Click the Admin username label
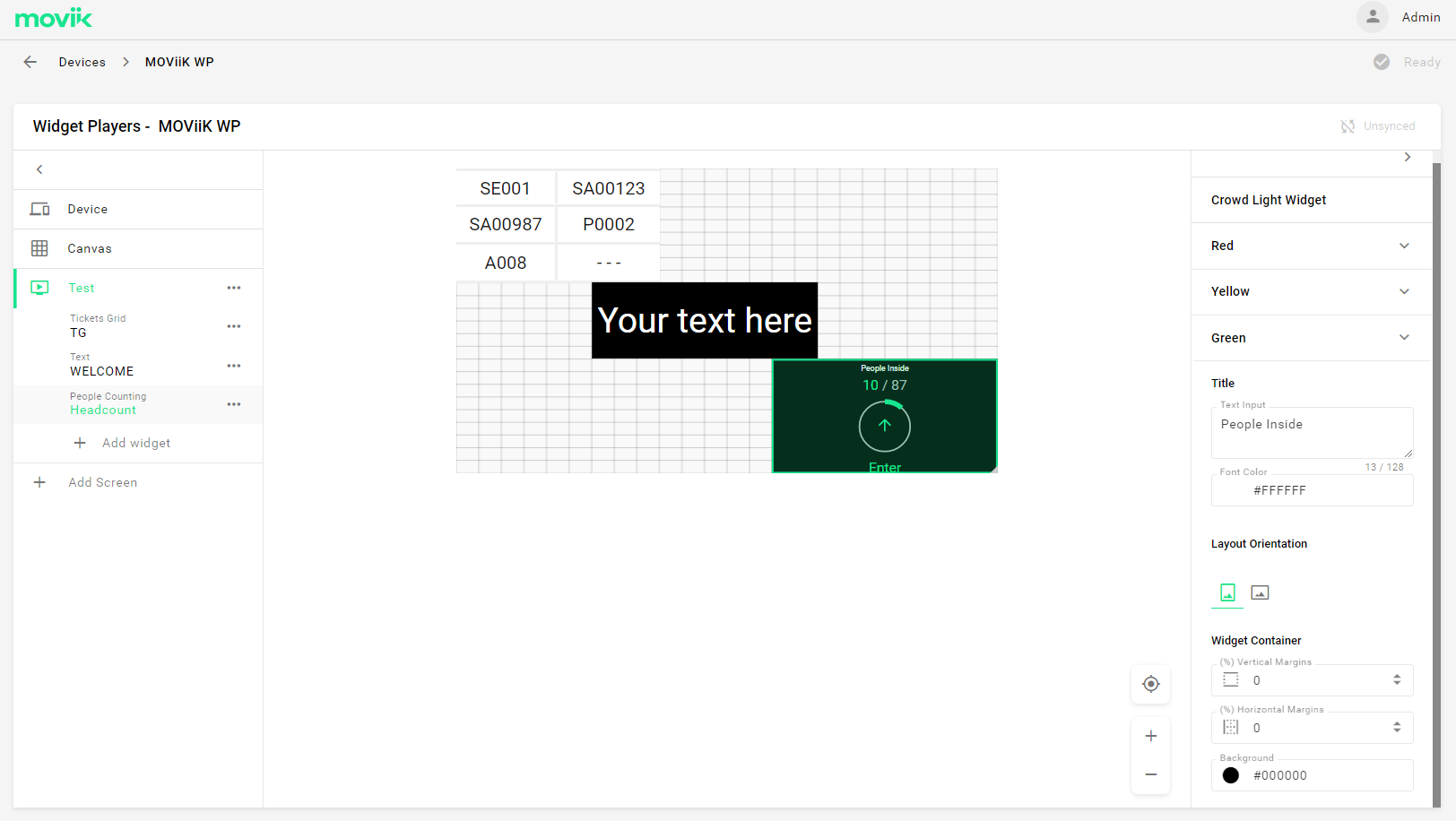This screenshot has height=821, width=1456. [x=1421, y=17]
